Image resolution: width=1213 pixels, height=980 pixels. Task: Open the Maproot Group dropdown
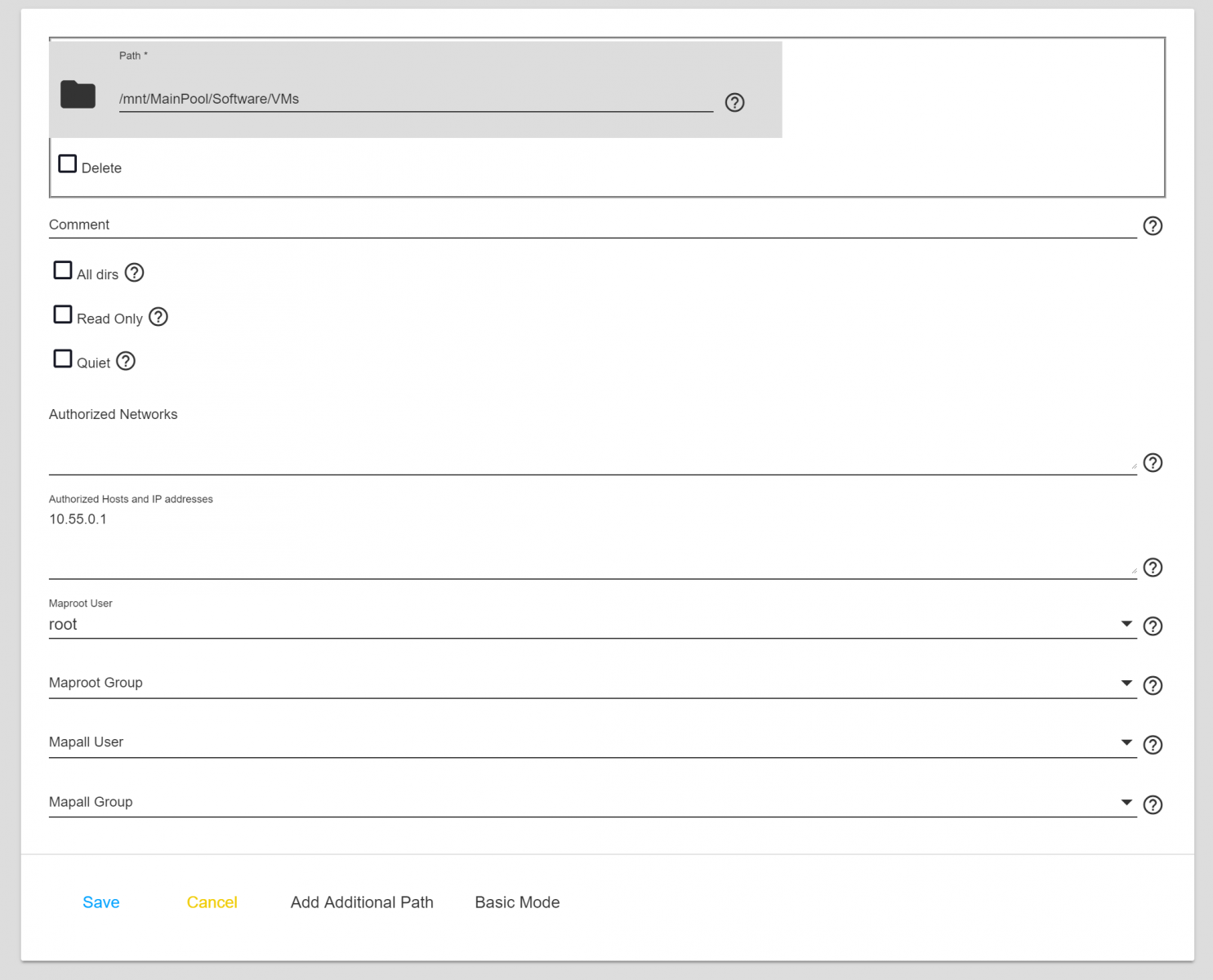pos(1126,684)
